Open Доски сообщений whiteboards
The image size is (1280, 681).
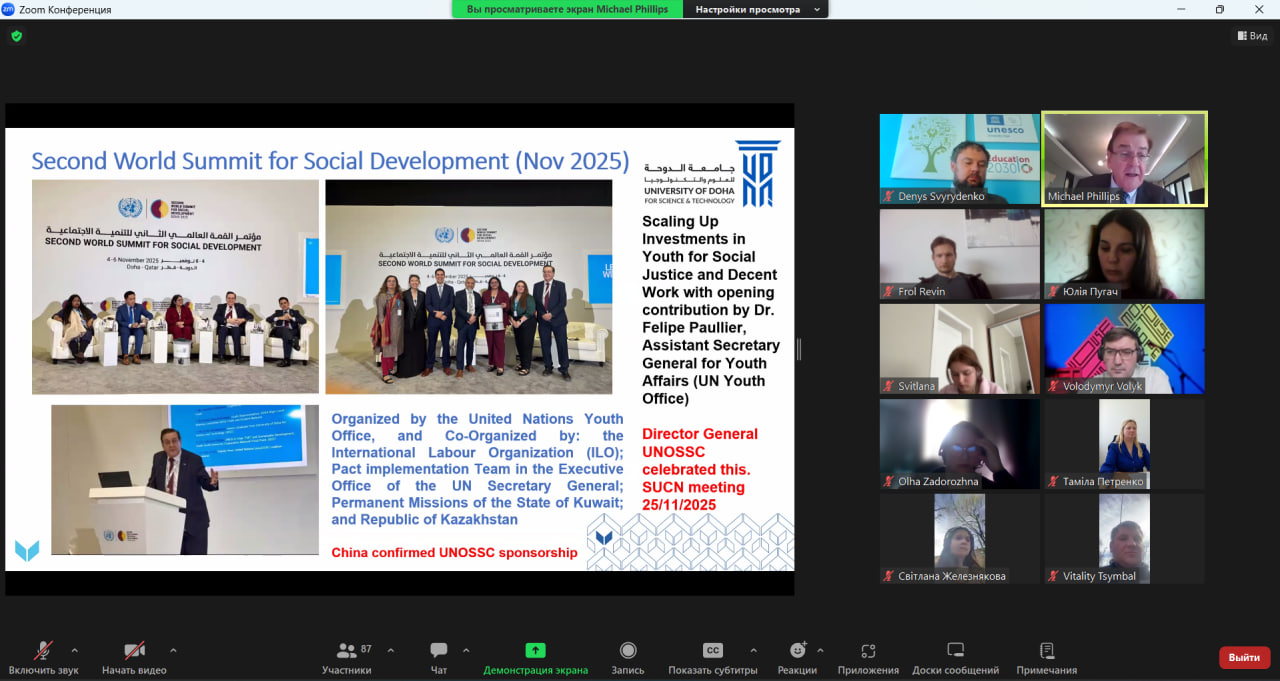tap(955, 656)
